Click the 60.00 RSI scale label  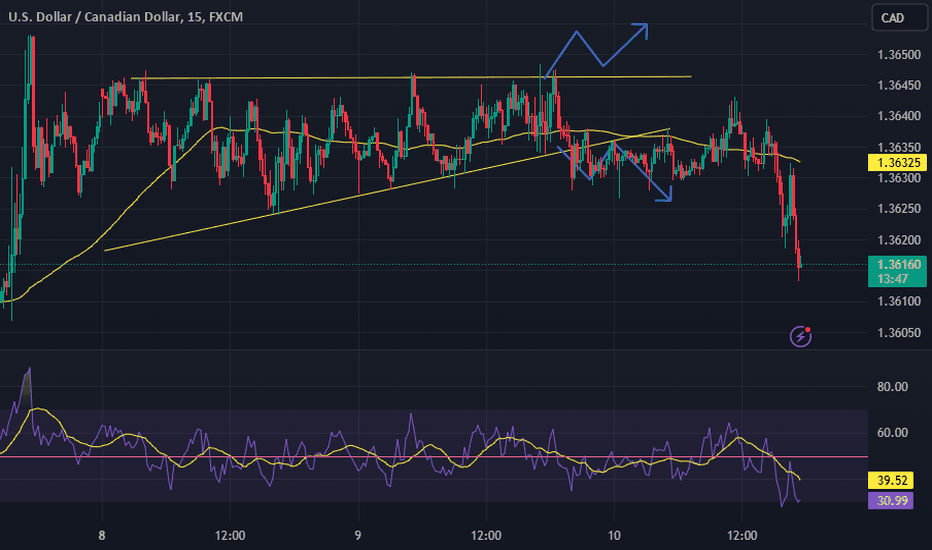pos(892,433)
